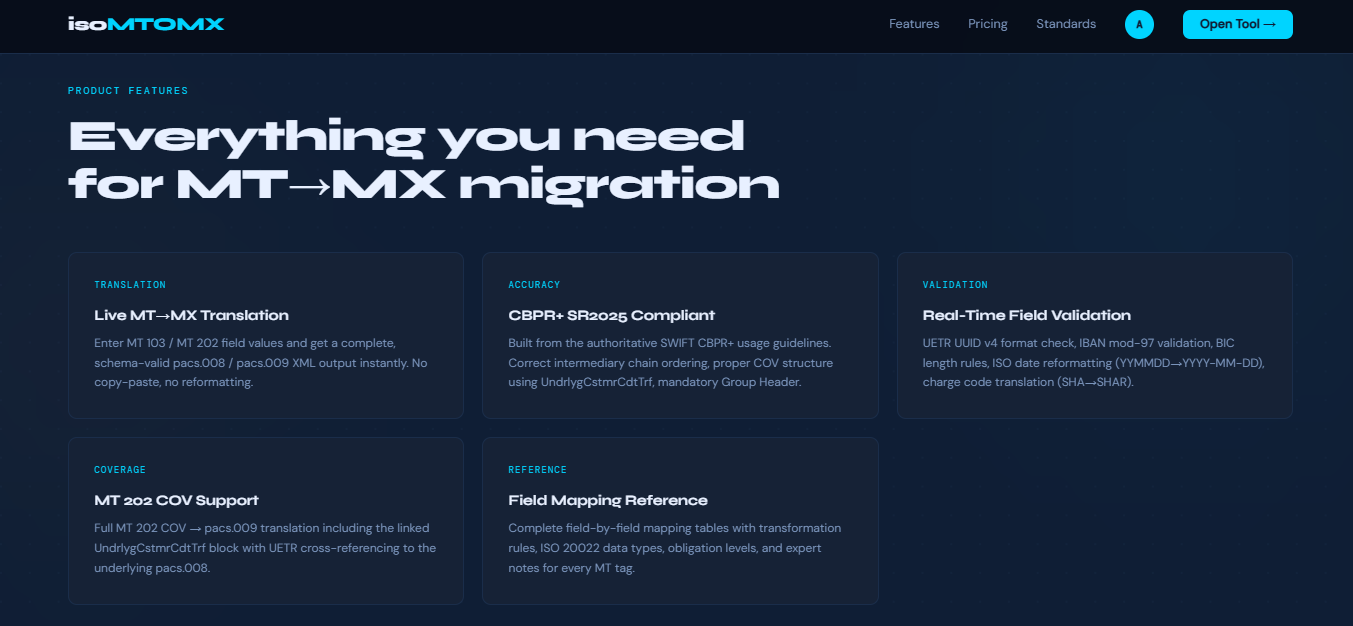Open the user avatar 'A' menu
Image resolution: width=1353 pixels, height=626 pixels.
(x=1139, y=24)
